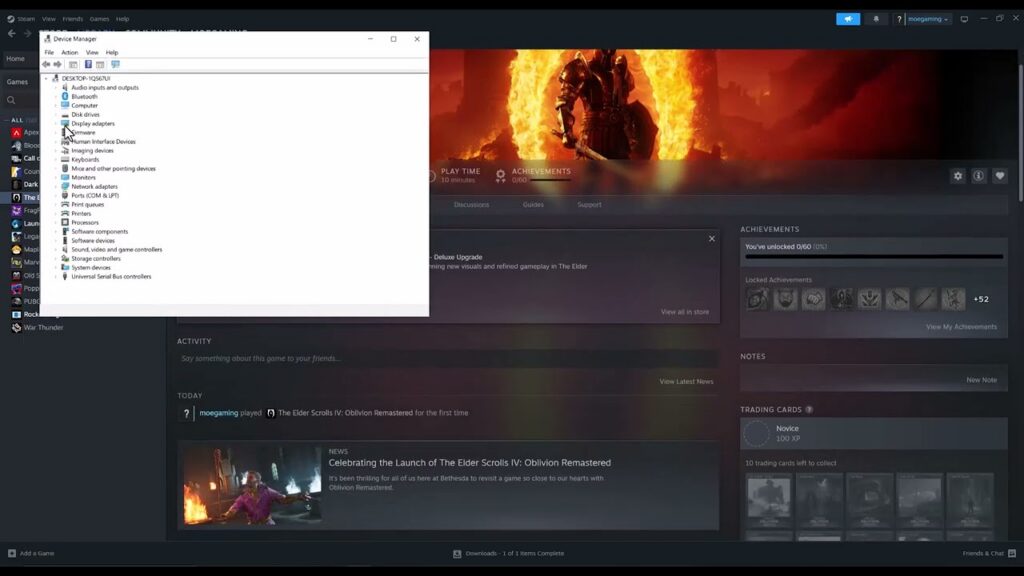Screen dimensions: 1024x576
Task: Click the game info icon
Action: tap(978, 176)
